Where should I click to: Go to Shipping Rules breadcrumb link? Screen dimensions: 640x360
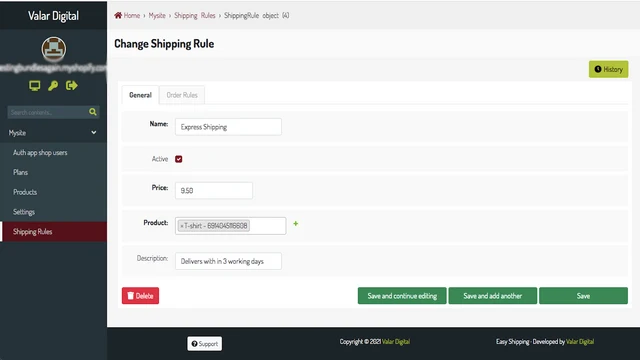[195, 16]
